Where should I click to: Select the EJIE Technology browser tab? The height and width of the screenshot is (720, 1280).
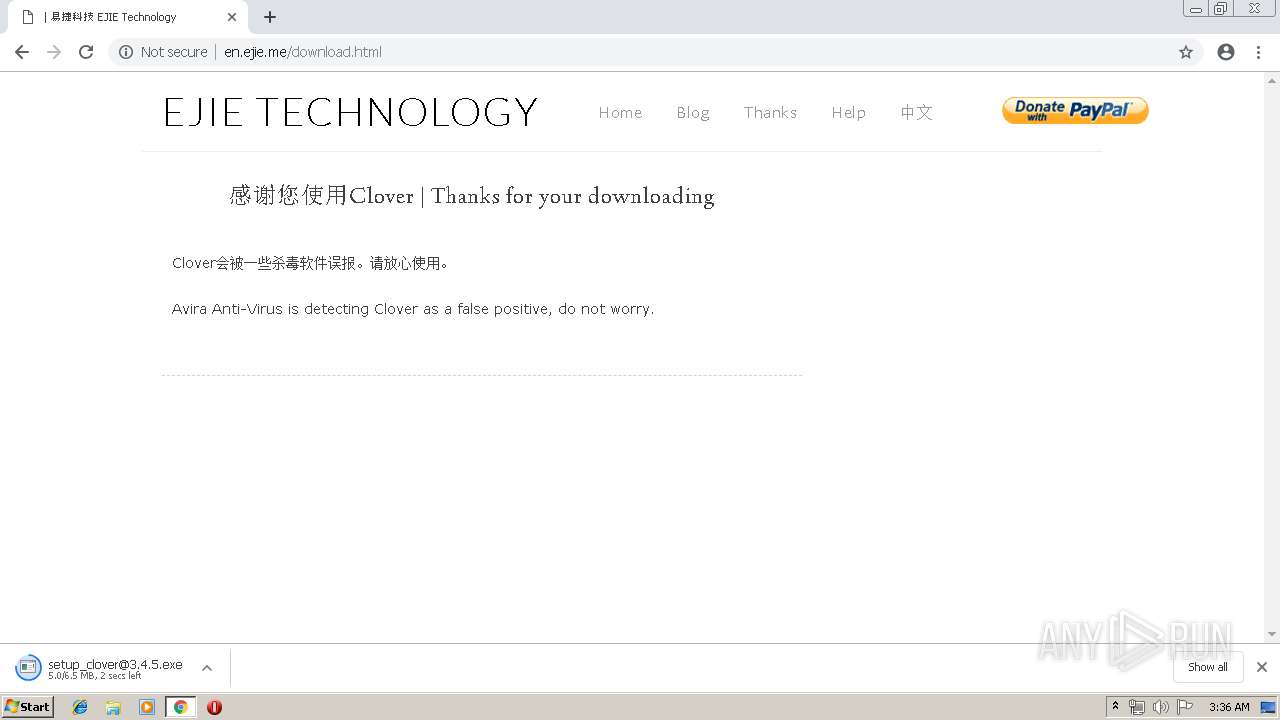point(128,17)
